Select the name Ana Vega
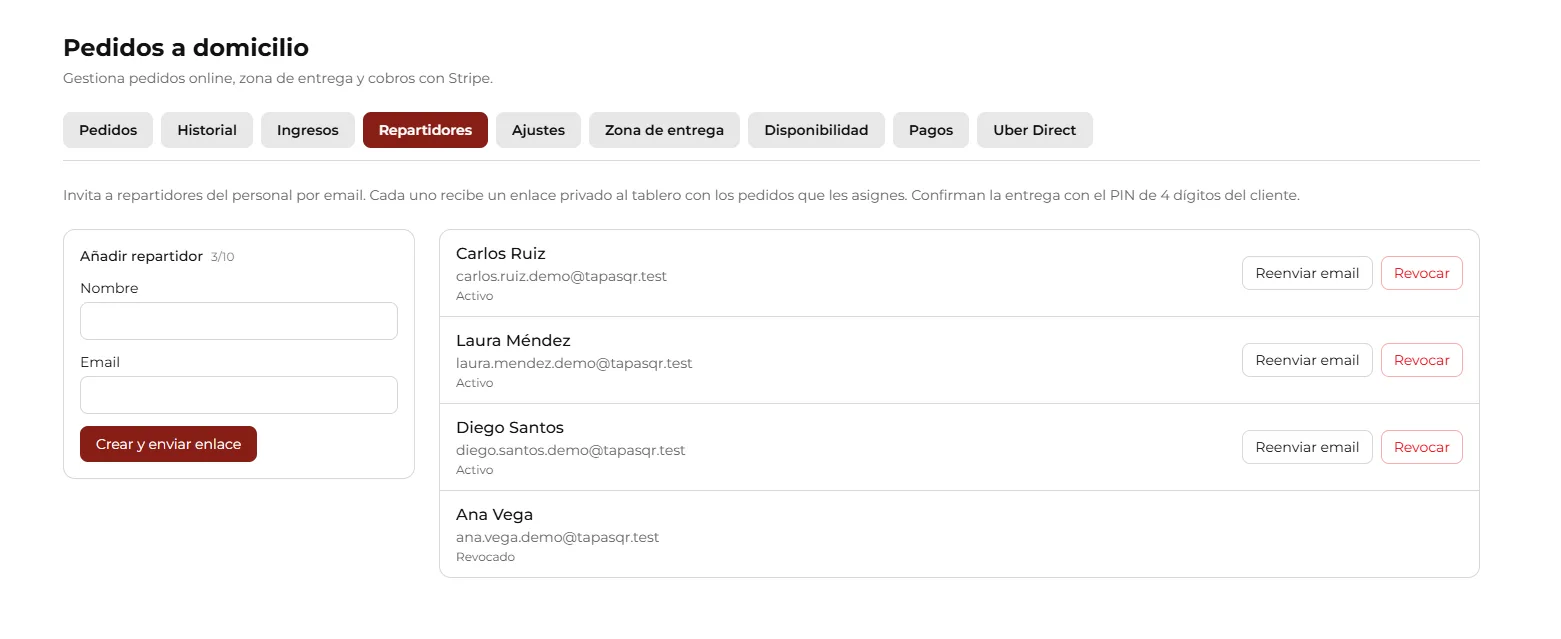The height and width of the screenshot is (639, 1561). 494,514
